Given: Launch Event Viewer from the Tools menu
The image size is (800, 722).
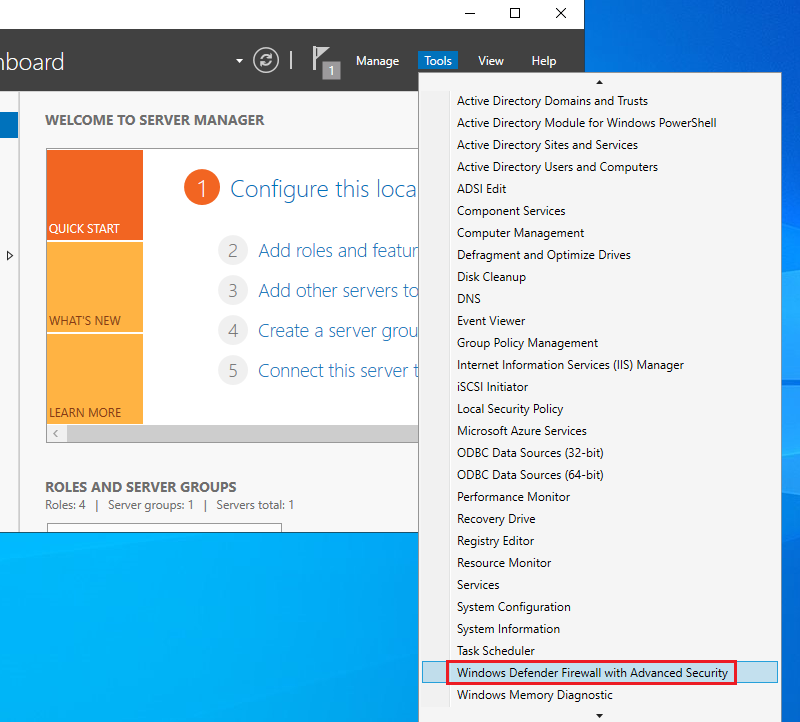Looking at the screenshot, I should (x=490, y=320).
